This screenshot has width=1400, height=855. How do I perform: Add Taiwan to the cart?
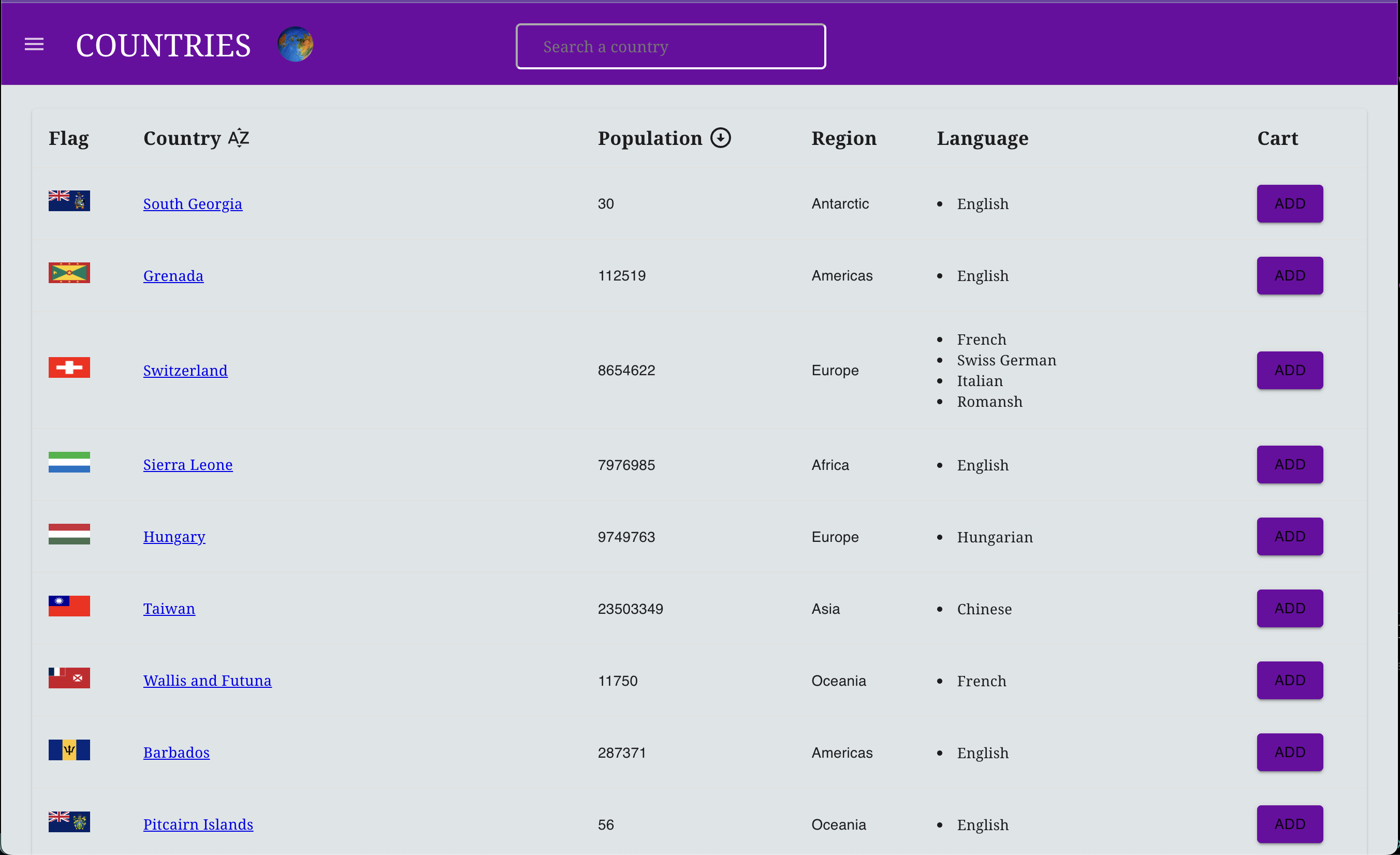[x=1289, y=609]
